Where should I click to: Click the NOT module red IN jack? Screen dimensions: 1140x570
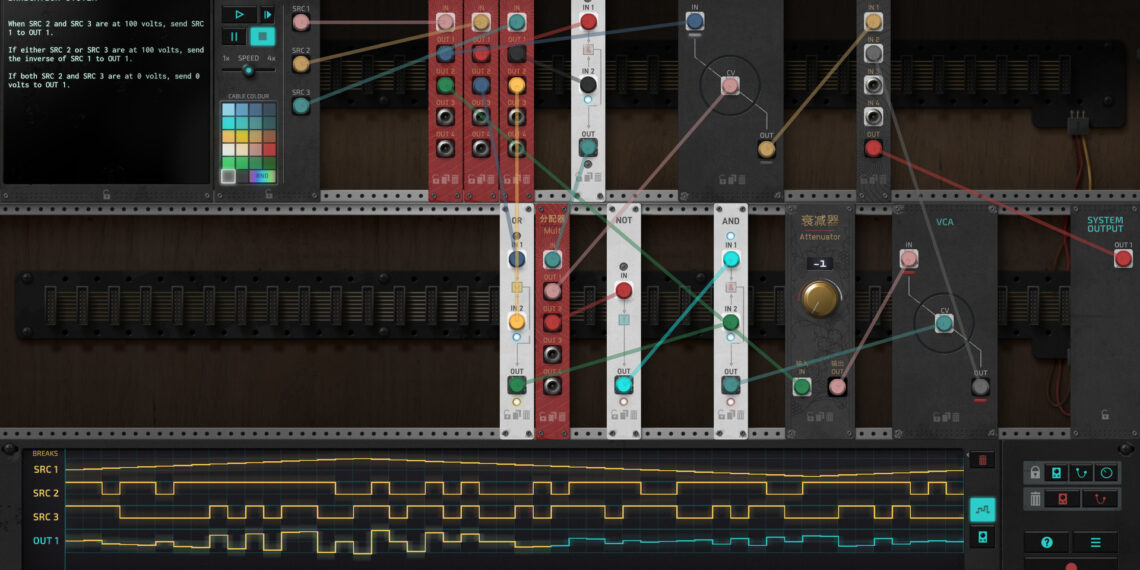(624, 291)
